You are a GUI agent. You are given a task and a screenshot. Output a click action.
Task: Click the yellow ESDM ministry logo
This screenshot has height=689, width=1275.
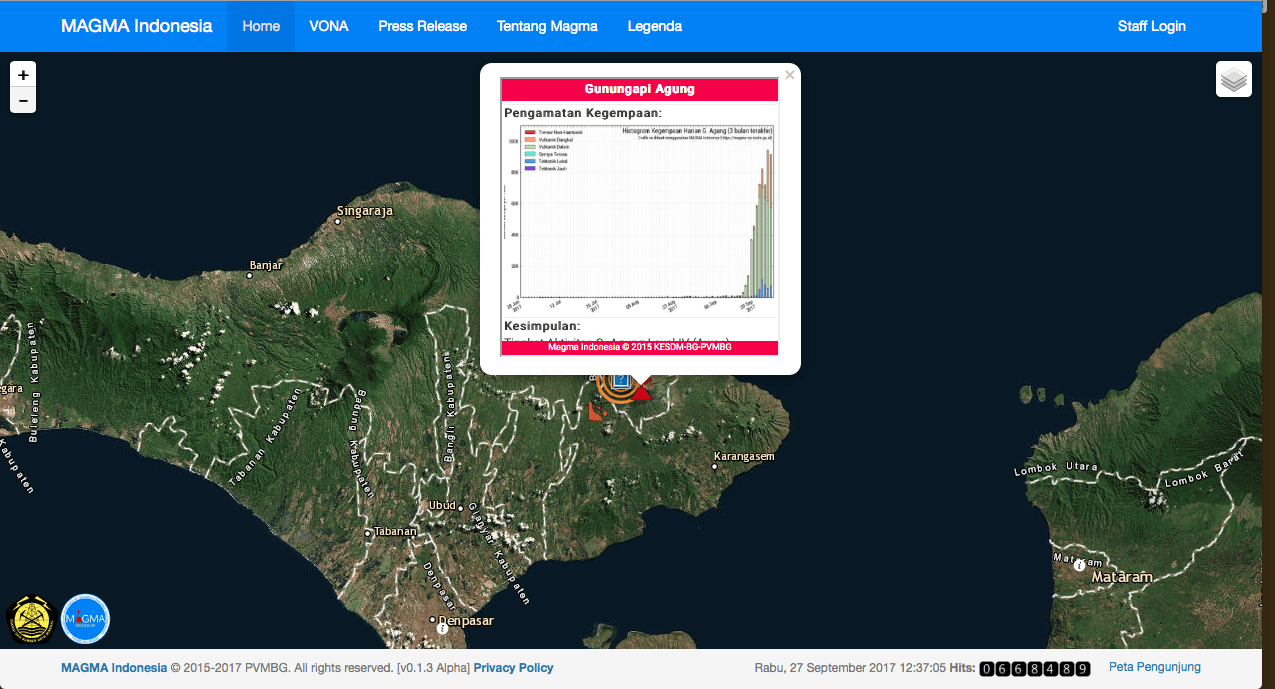[x=31, y=619]
